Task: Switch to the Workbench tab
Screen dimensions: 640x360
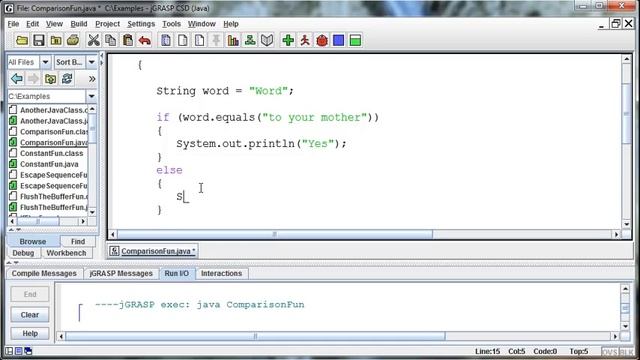Action: 66,253
